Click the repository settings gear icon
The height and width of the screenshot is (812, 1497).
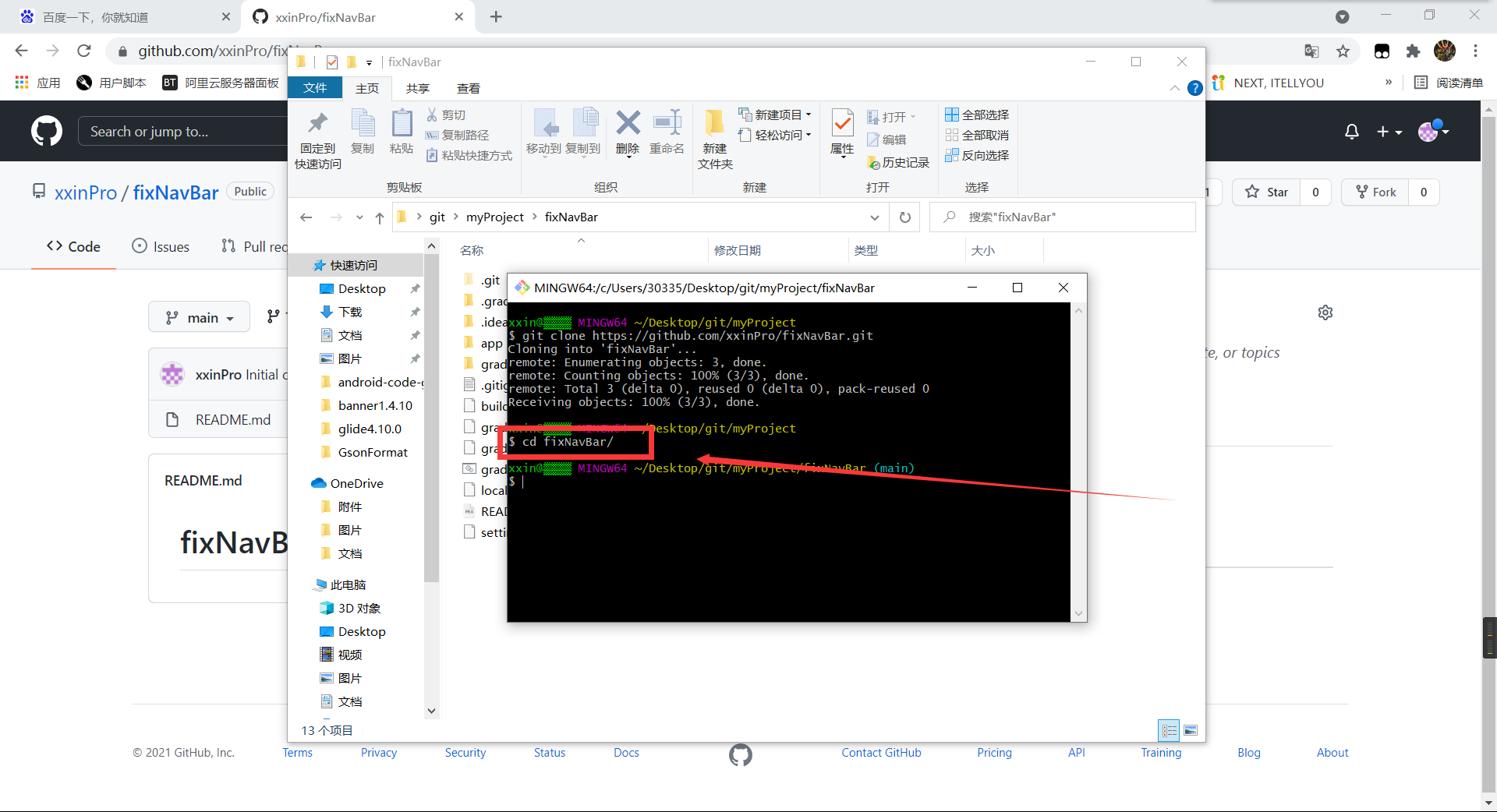(x=1325, y=312)
